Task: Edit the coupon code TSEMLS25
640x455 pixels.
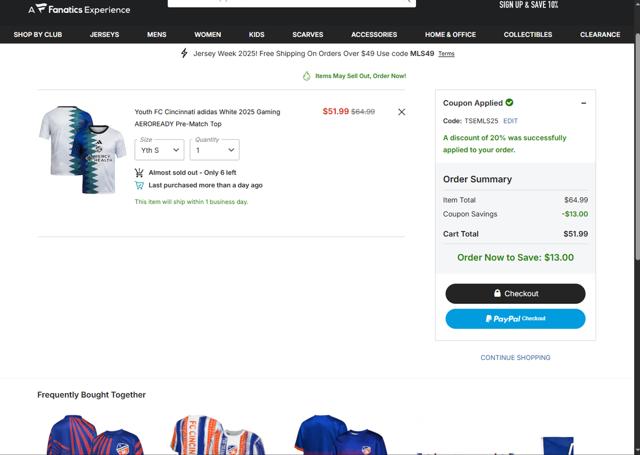Action: click(510, 120)
